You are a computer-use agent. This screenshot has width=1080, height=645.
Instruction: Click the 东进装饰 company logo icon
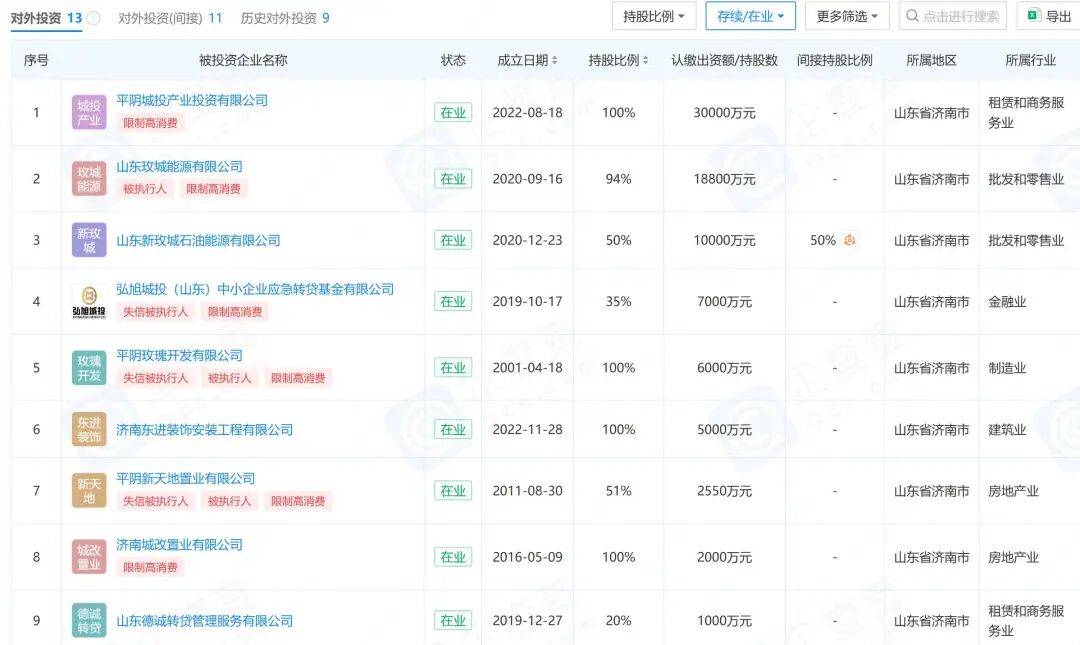point(89,429)
